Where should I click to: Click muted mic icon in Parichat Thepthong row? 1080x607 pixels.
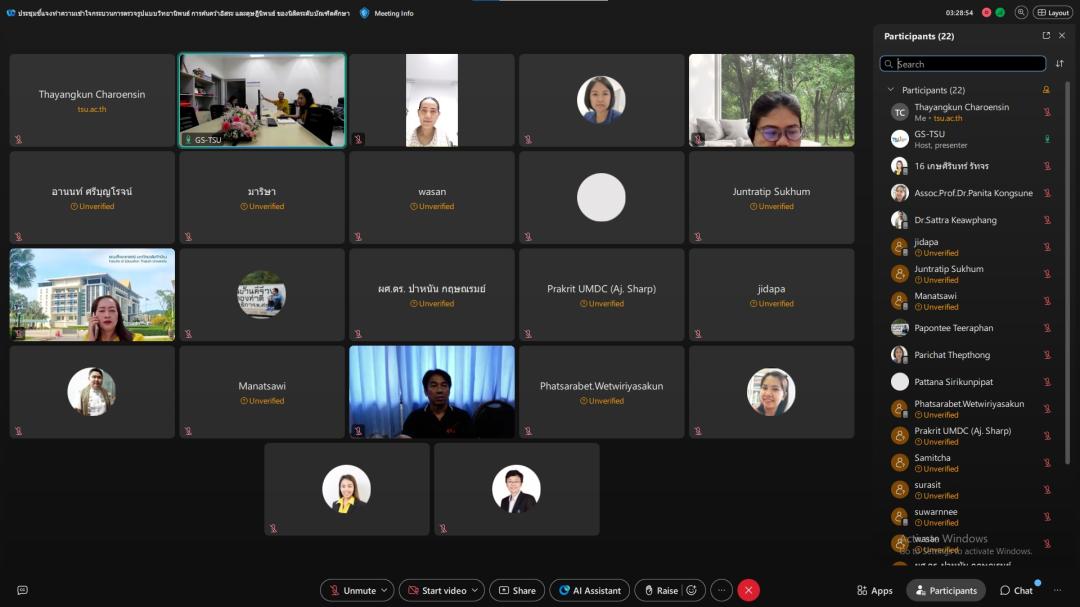1047,355
